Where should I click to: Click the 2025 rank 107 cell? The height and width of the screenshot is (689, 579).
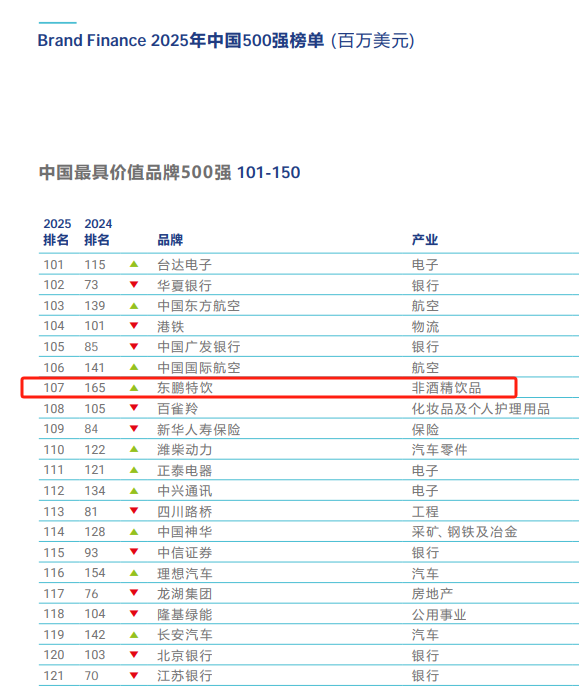[54, 388]
